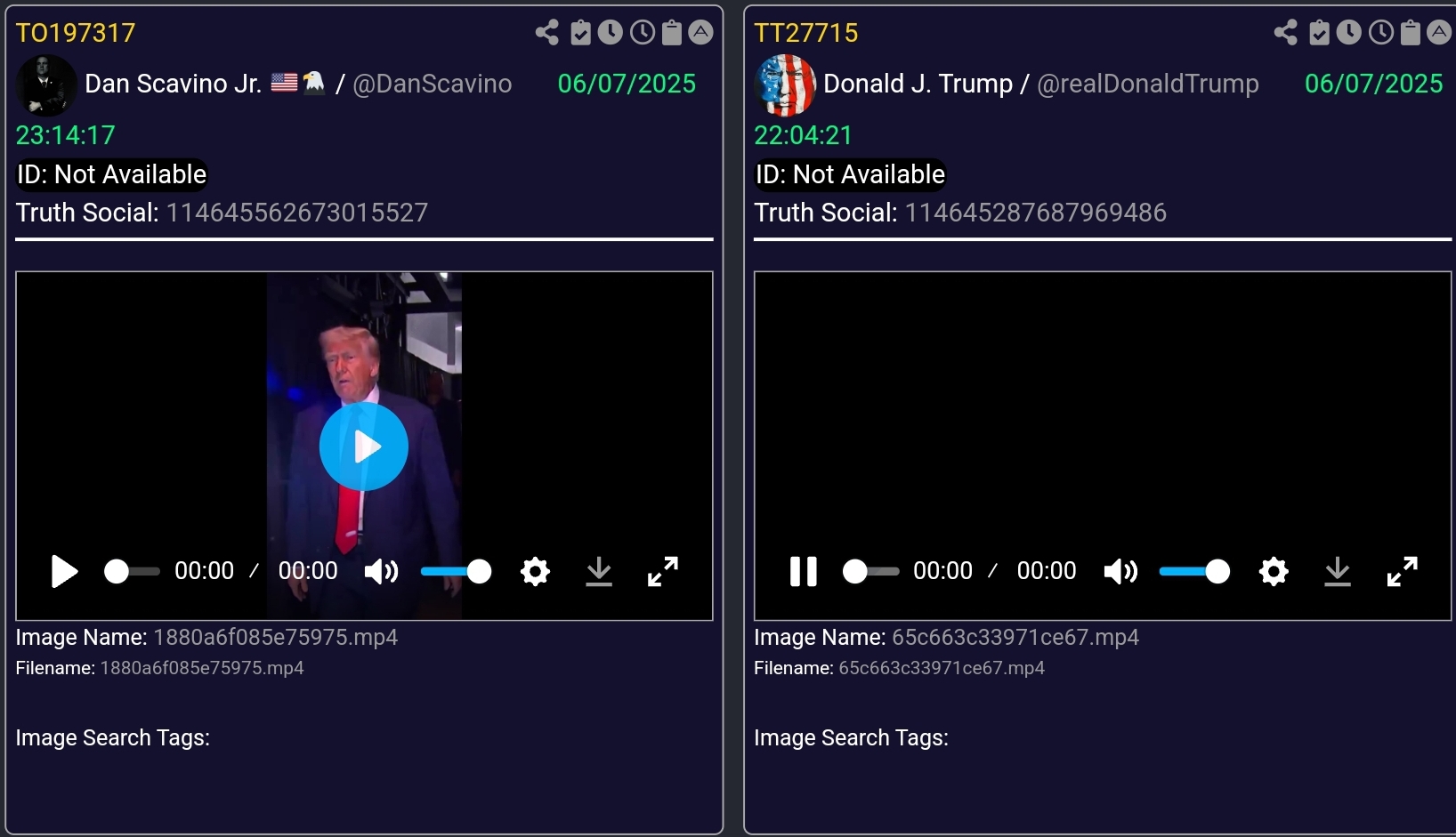Click the plain clipboard icon on post TO197317
1456x837 pixels.
672,33
